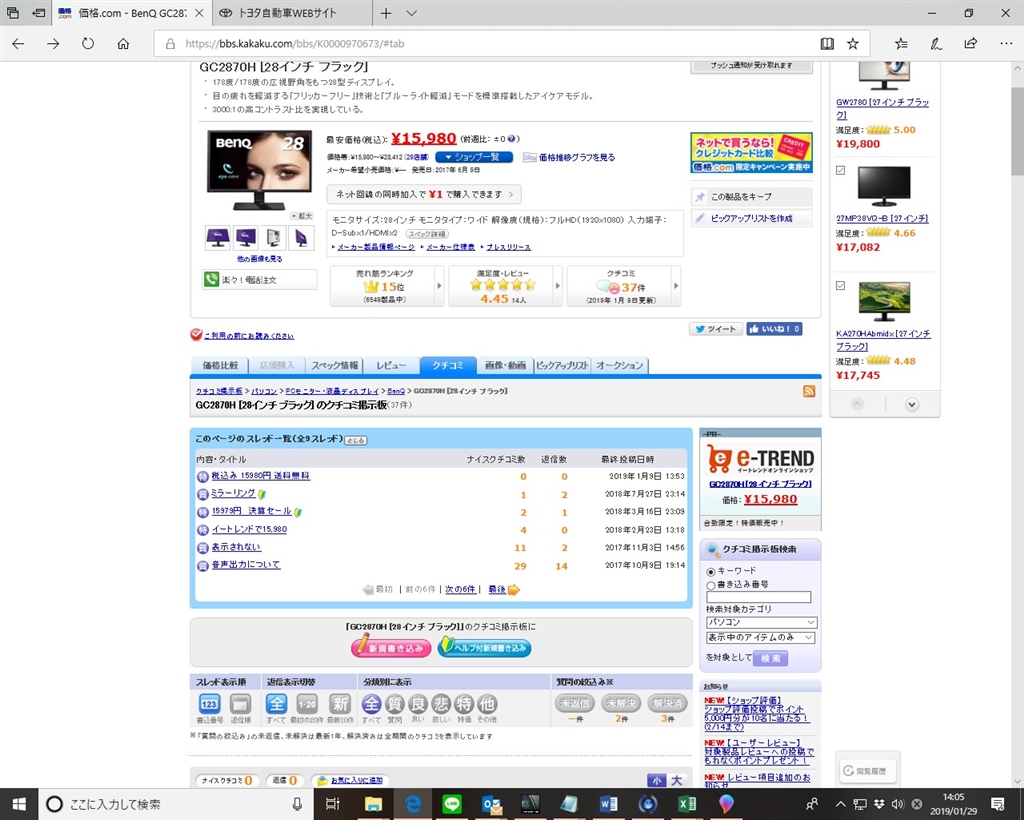Open the 音声出力について thread link
The image size is (1024, 820).
[246, 565]
